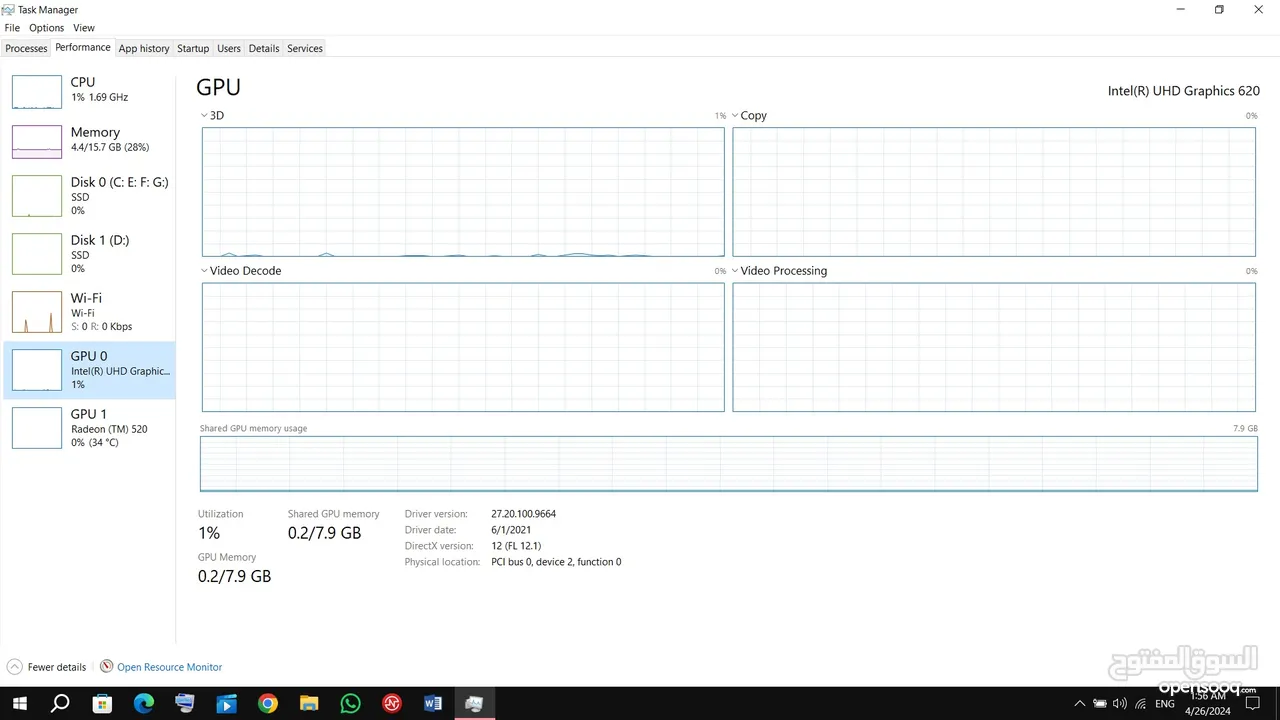Switch ENG input language indicator
This screenshot has width=1280, height=720.
tap(1165, 704)
